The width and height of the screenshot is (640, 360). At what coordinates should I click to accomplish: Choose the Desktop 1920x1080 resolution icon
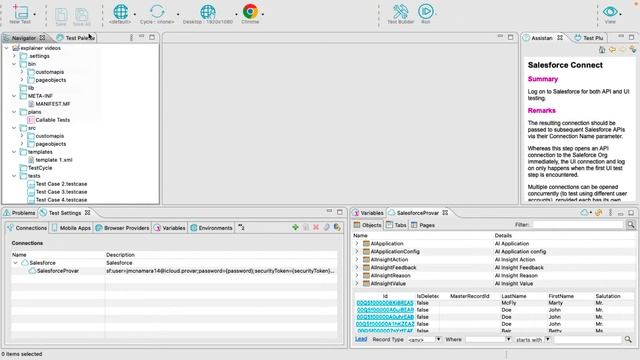(208, 12)
